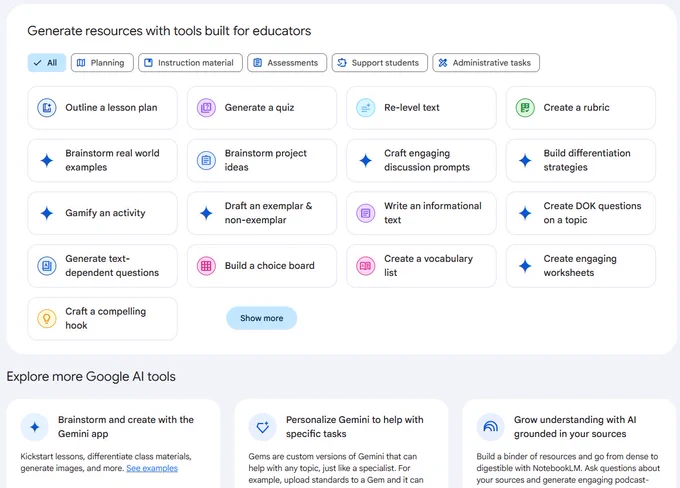Click Generate resources with tools built for educators heading
Viewport: 680px width, 488px height.
(169, 31)
